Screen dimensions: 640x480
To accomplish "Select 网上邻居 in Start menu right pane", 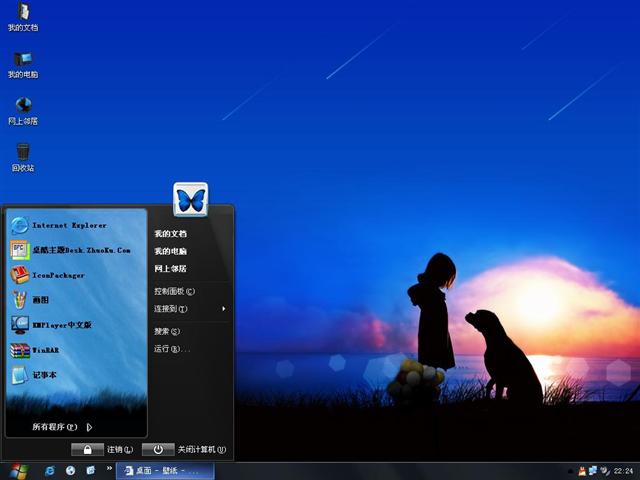I will (x=171, y=269).
